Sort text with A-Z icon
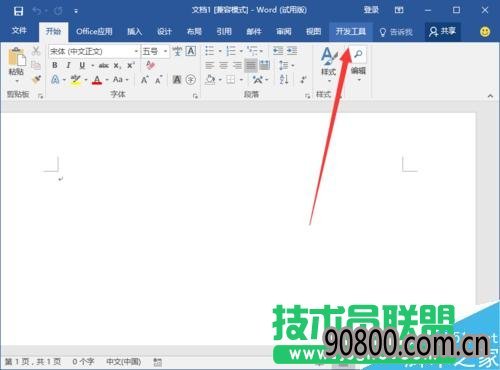This screenshot has width=500, height=370. click(x=284, y=80)
